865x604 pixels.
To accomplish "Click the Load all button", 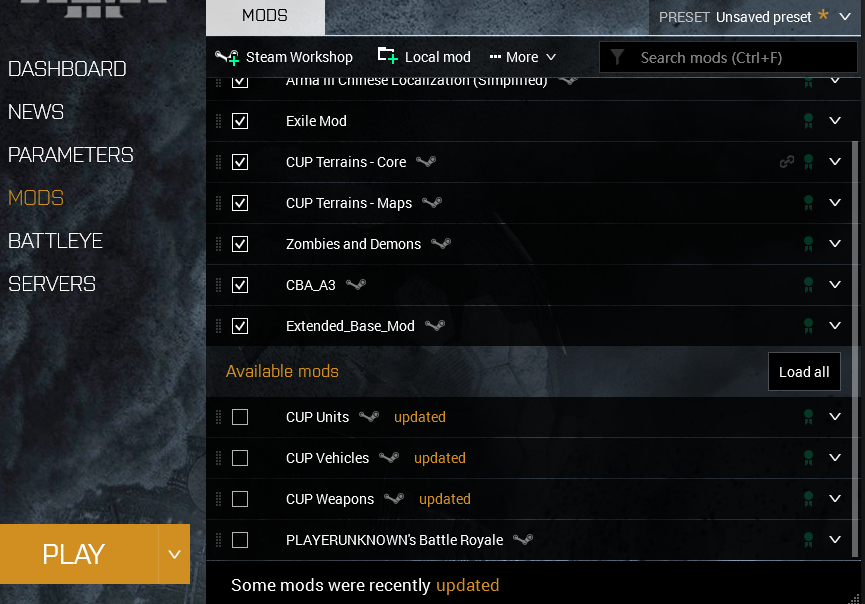I will 804,372.
